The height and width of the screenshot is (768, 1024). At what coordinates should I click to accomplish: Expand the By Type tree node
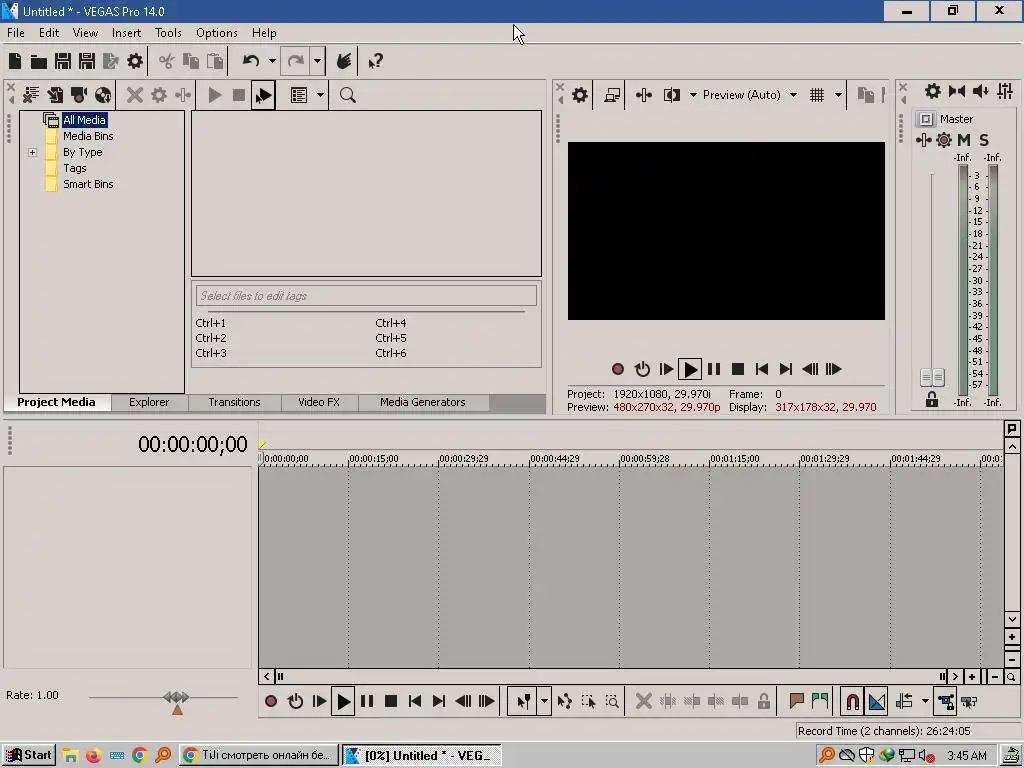tap(33, 152)
